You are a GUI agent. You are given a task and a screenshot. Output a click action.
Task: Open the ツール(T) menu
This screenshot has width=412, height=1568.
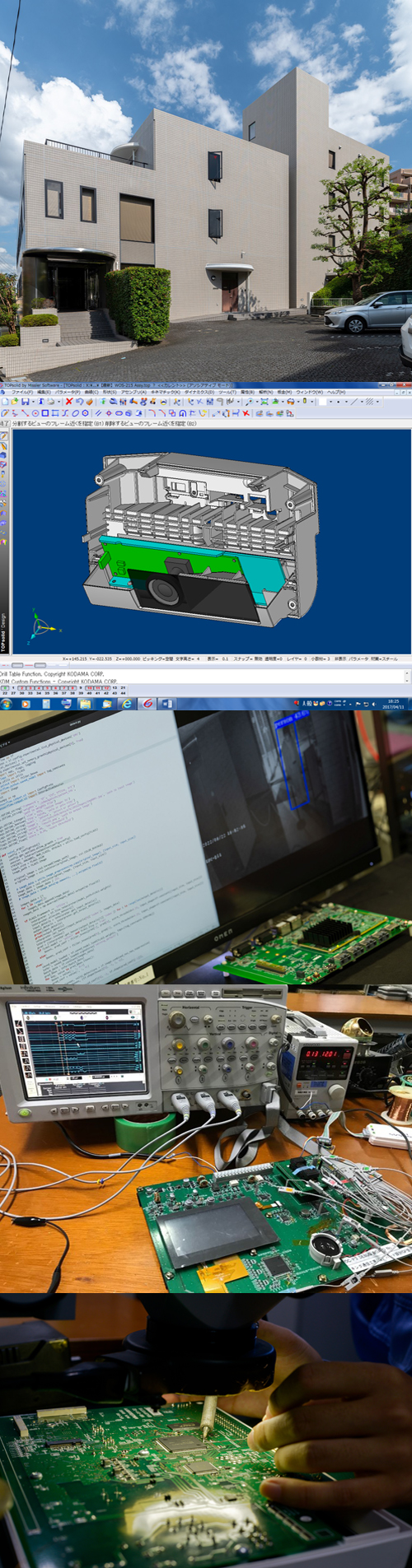point(227,392)
